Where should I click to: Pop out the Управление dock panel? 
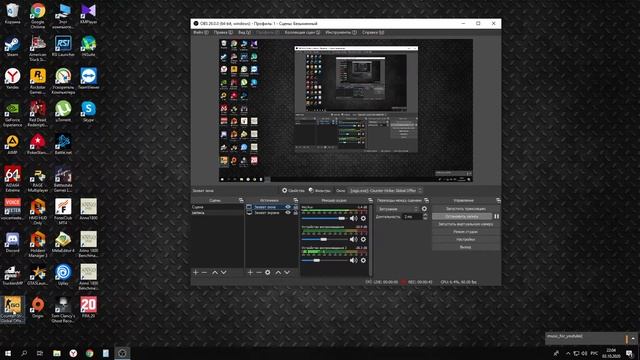498,200
